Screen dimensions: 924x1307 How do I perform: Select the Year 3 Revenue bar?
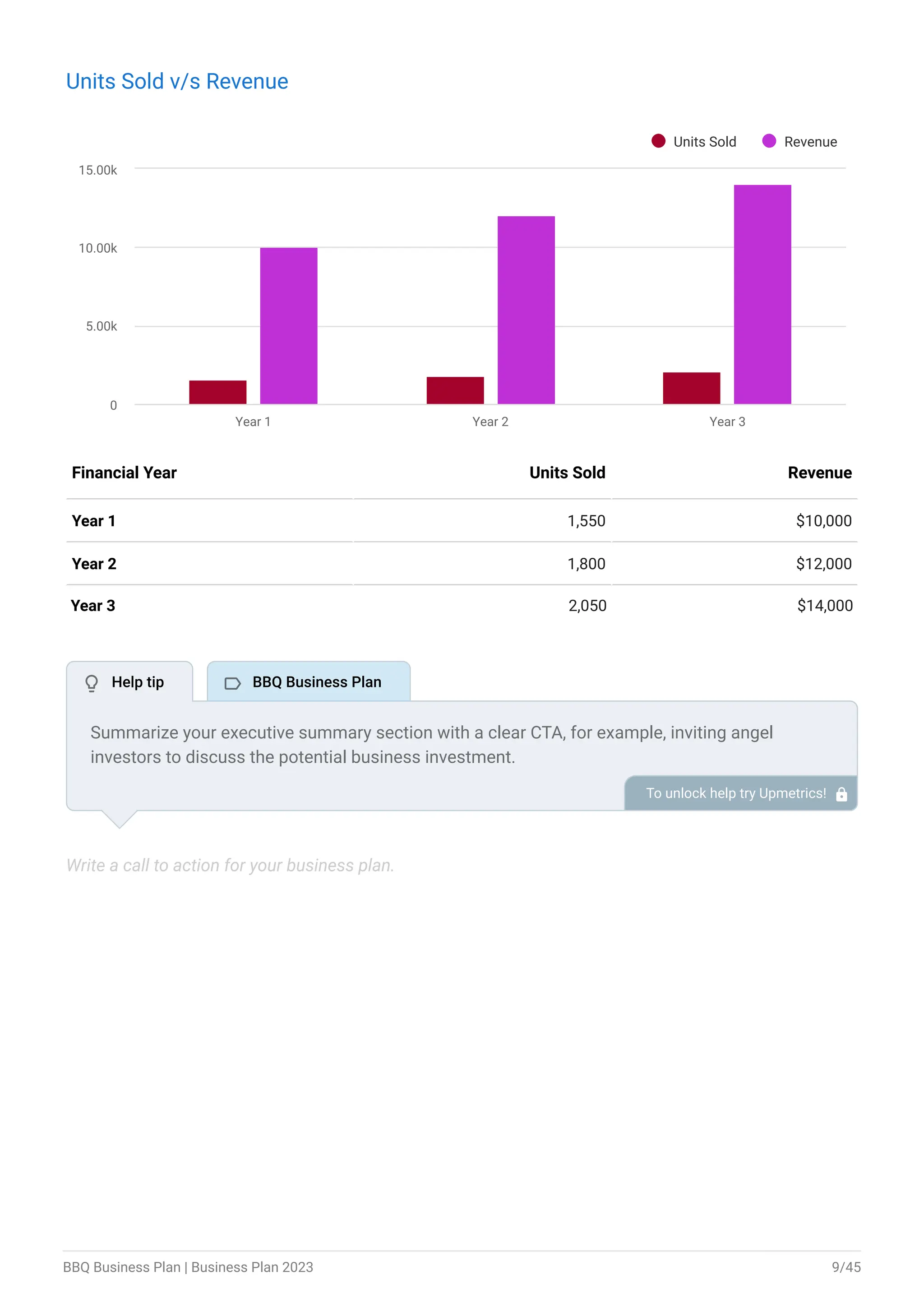coord(762,294)
